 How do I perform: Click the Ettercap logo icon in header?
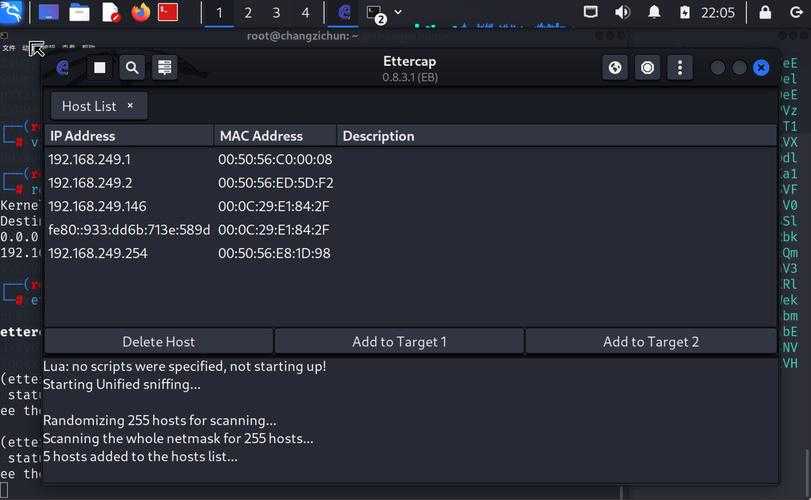click(x=63, y=68)
